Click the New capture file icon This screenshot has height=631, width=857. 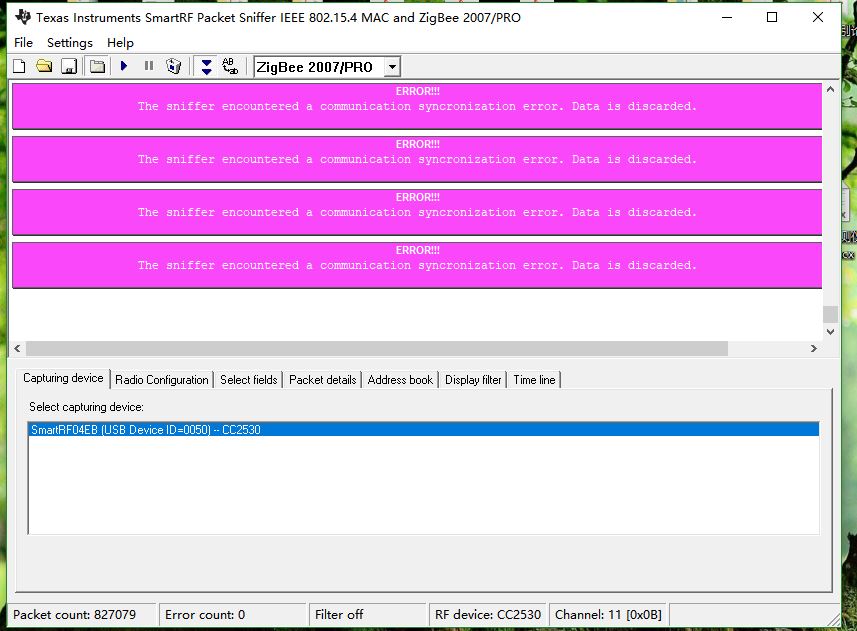[x=19, y=67]
